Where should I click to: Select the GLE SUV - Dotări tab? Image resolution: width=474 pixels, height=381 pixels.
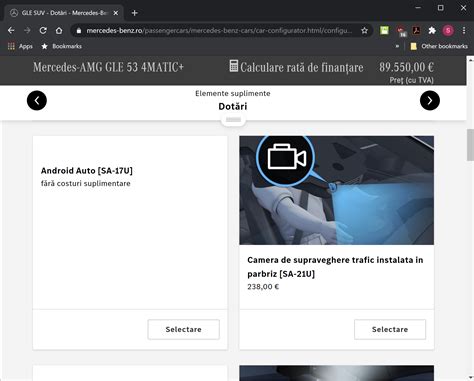click(63, 13)
